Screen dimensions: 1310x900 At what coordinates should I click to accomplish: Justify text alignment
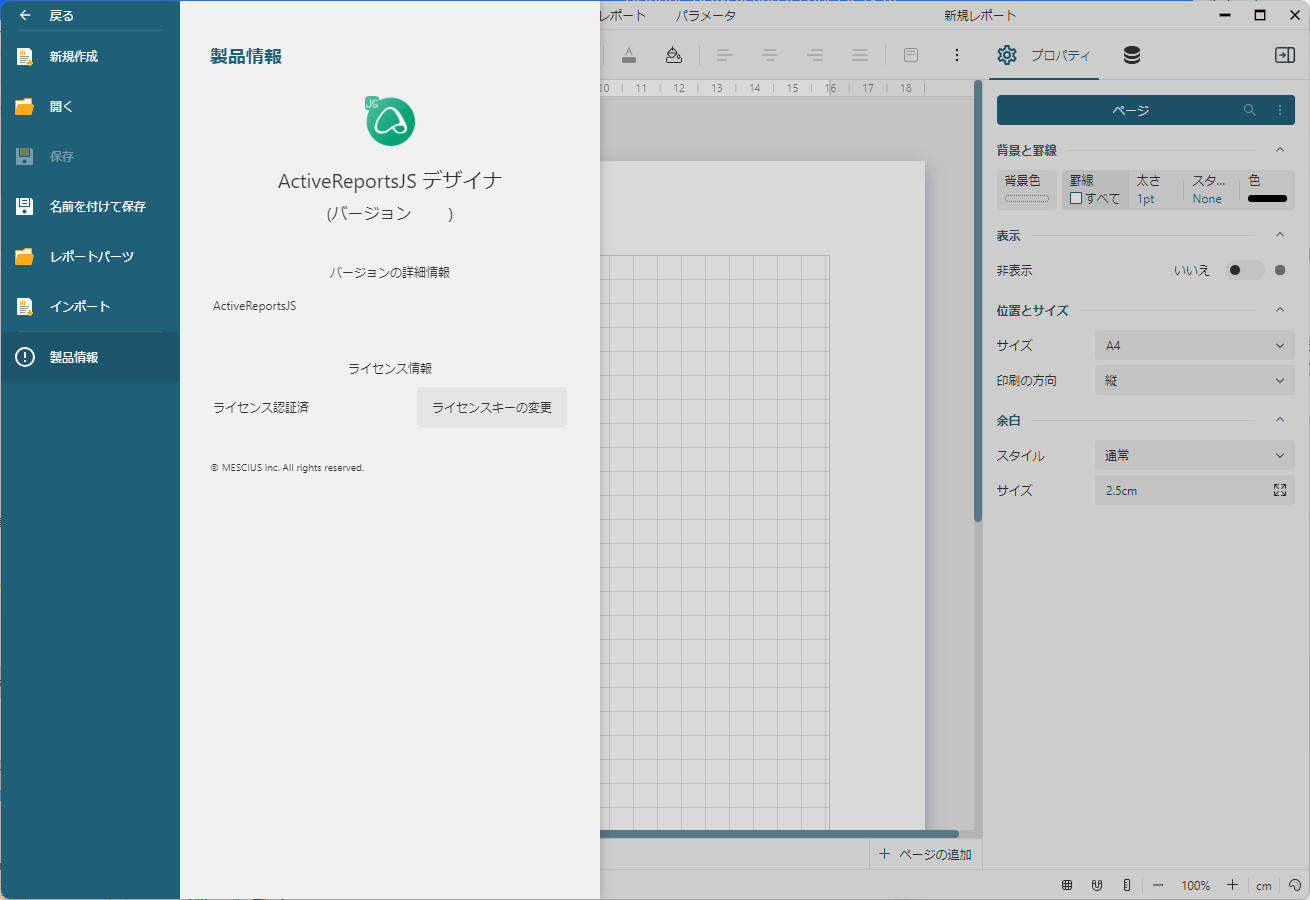coord(860,55)
